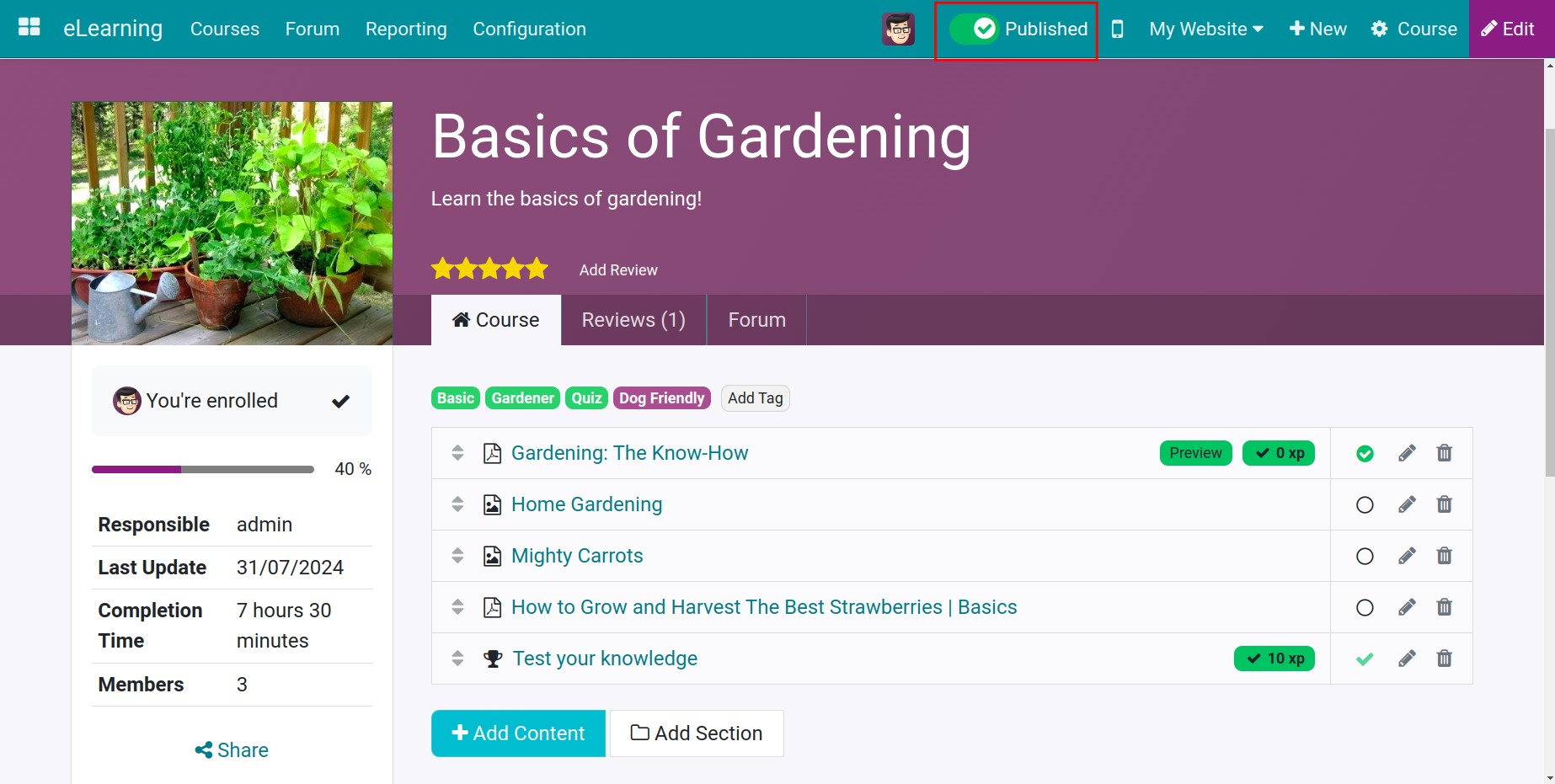Click the Add Section button
The width and height of the screenshot is (1555, 784).
697,733
